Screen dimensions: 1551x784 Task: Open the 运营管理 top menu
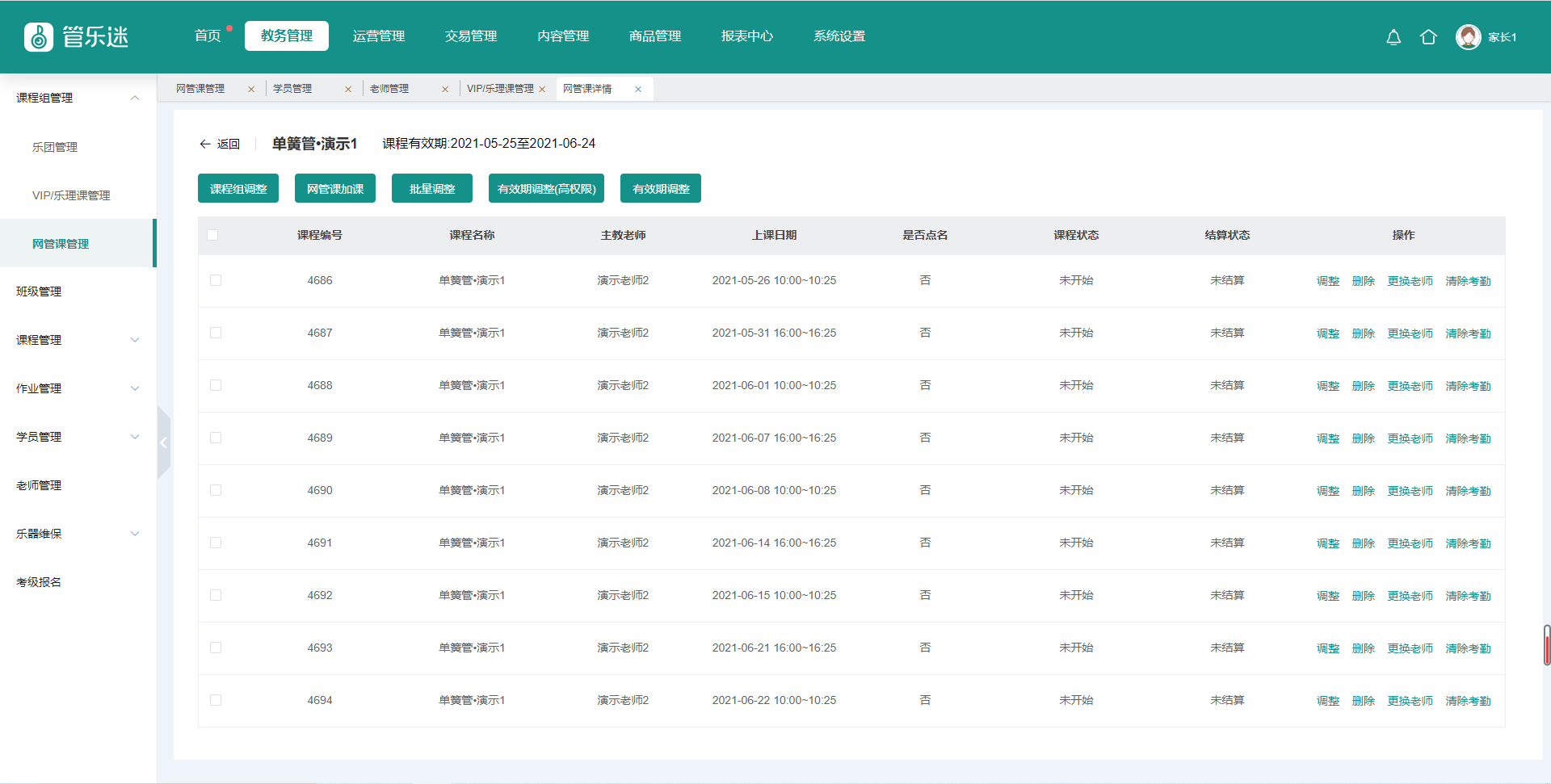[379, 36]
